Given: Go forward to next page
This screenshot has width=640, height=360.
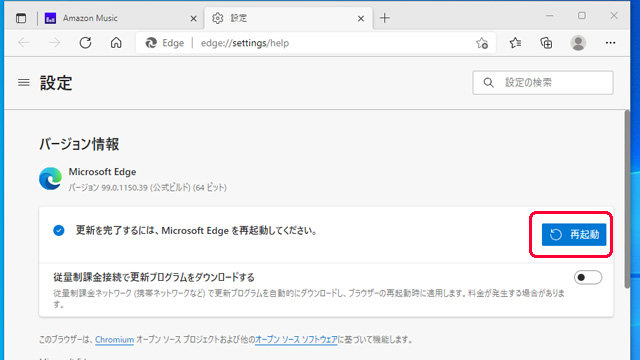Looking at the screenshot, I should pyautogui.click(x=54, y=42).
